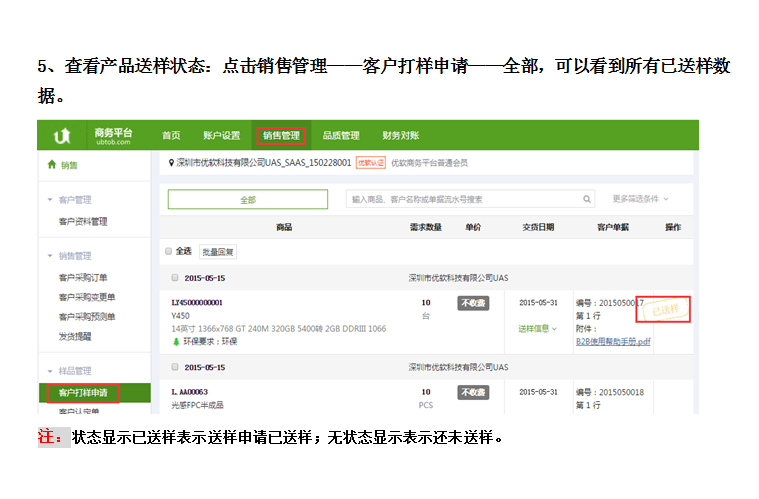Open the 品质管理 top menu
Screen dimensions: 759x499
(341, 136)
